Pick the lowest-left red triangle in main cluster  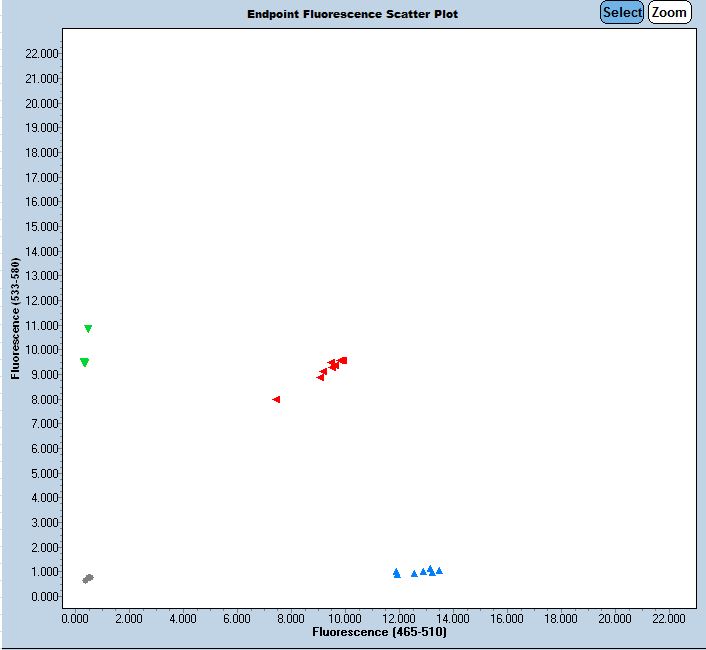tap(320, 377)
